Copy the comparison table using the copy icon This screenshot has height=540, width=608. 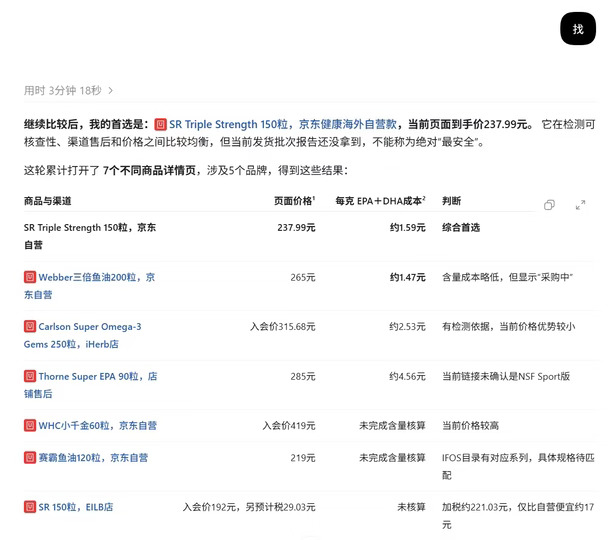coord(549,205)
